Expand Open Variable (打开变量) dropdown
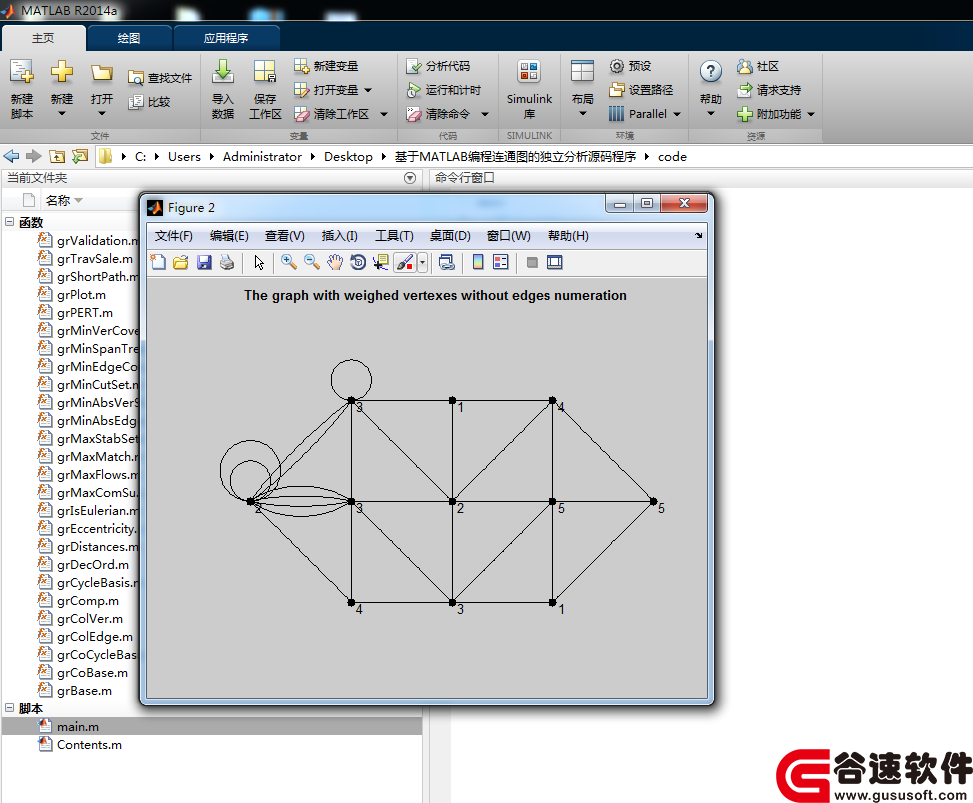The width and height of the screenshot is (973, 803). [x=368, y=90]
